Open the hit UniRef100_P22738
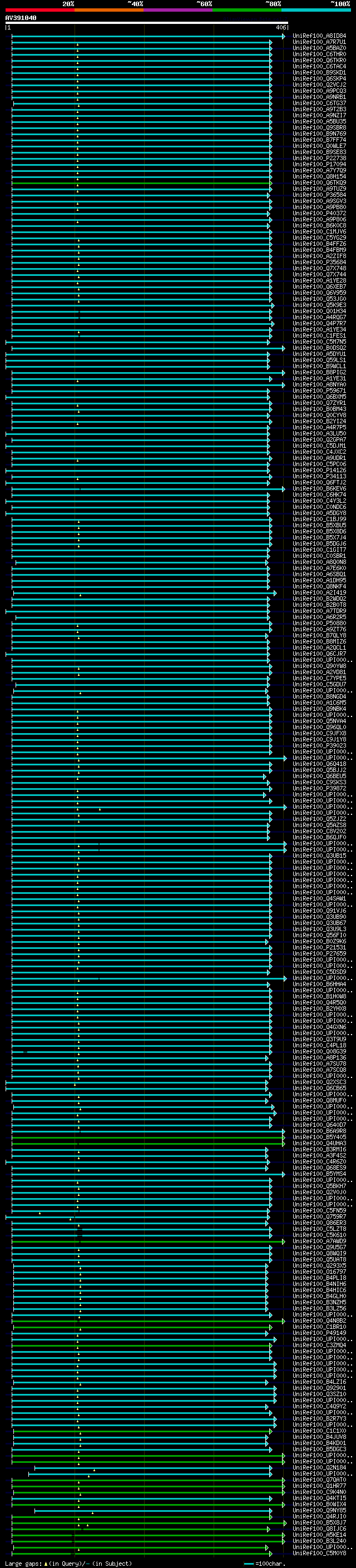Viewport: 356px width, 1568px height. click(319, 159)
